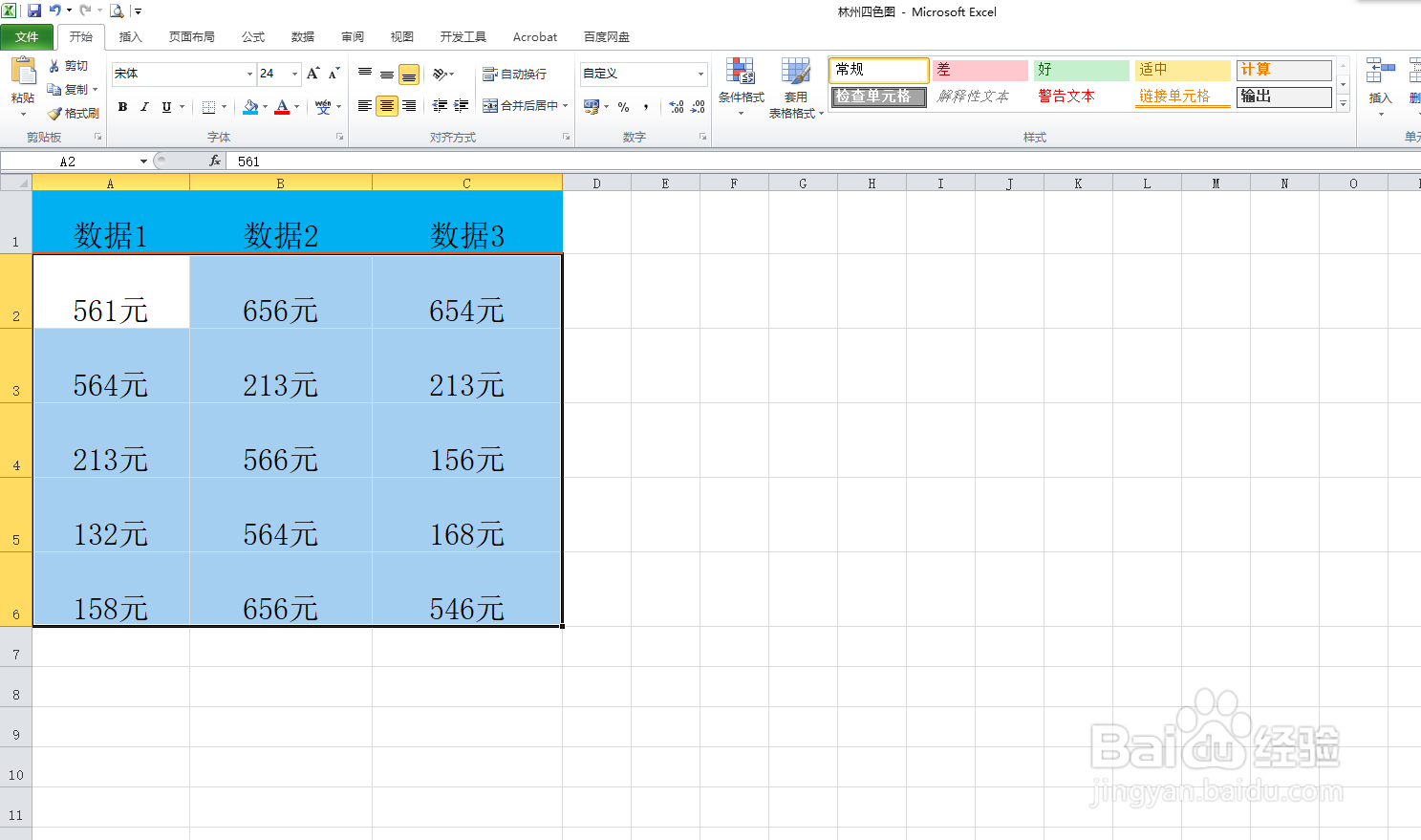
Task: Toggle middle vertical alignment
Action: (x=387, y=74)
